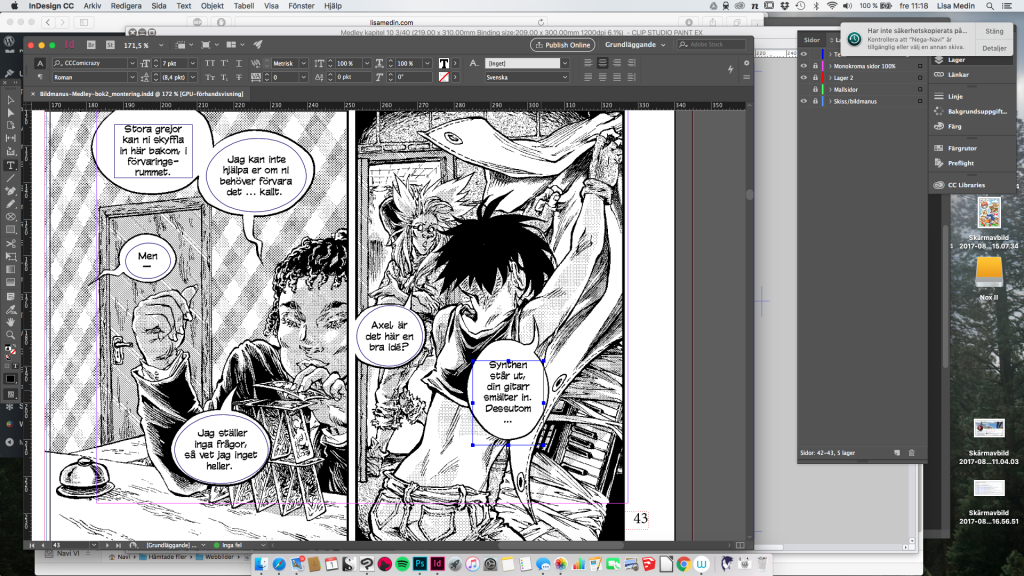Center-align the paragraph text
The width and height of the screenshot is (1024, 576).
[603, 63]
